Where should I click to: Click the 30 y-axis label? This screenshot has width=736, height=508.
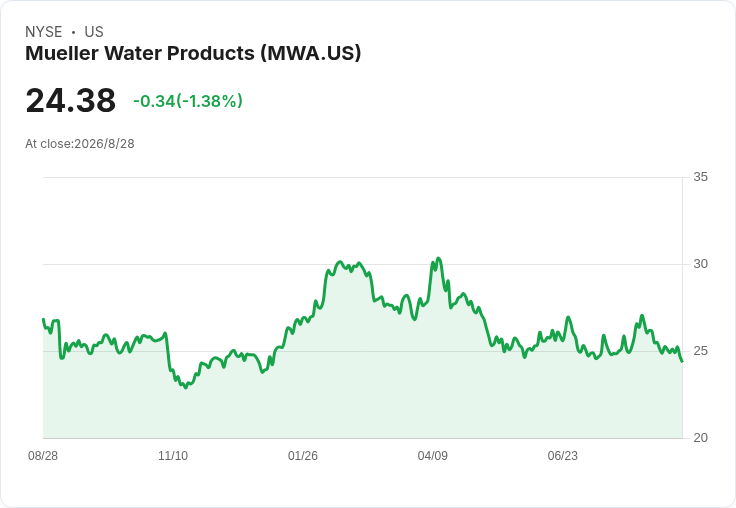700,264
